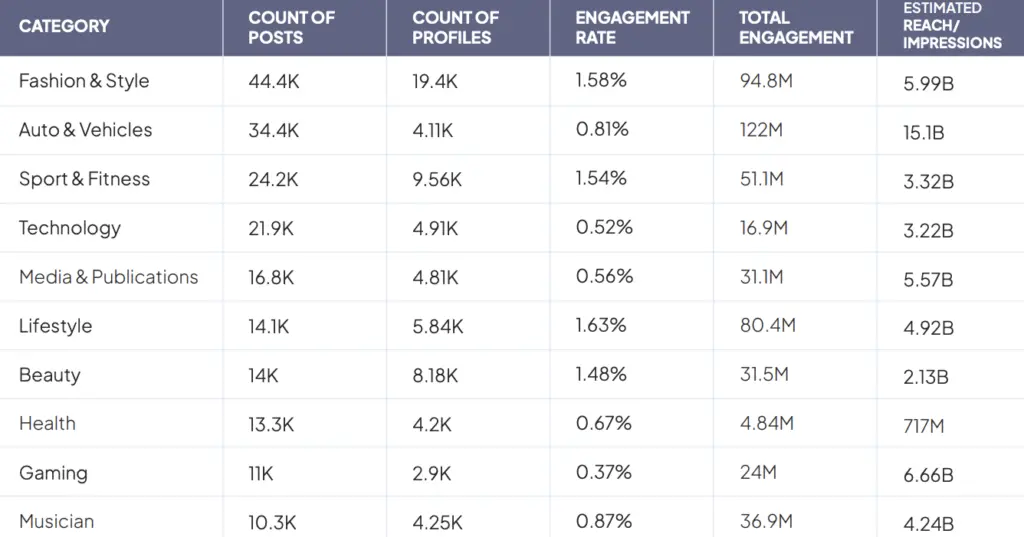This screenshot has height=537, width=1024.
Task: Click the Category column header
Action: point(64,27)
